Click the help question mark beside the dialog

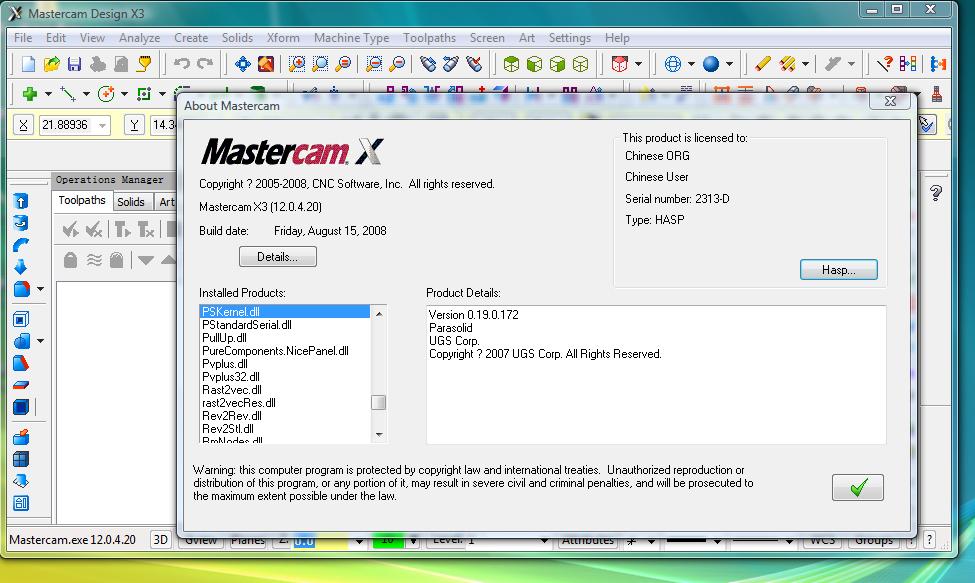[936, 193]
